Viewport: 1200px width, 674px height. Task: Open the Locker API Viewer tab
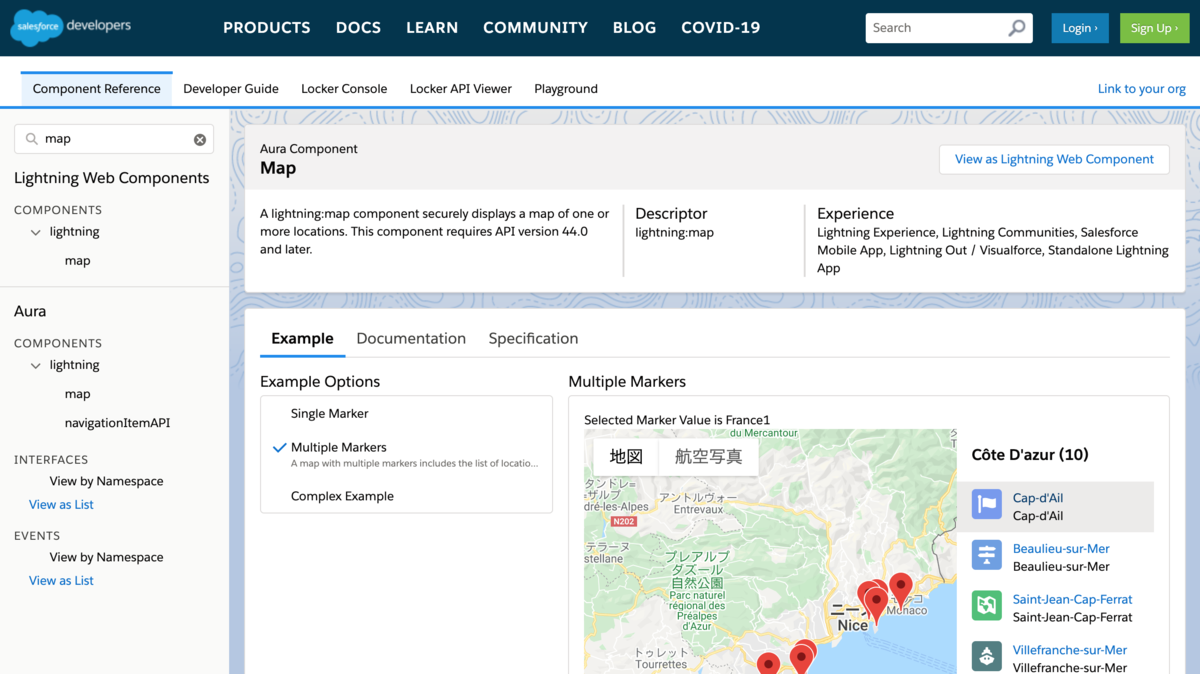[461, 89]
